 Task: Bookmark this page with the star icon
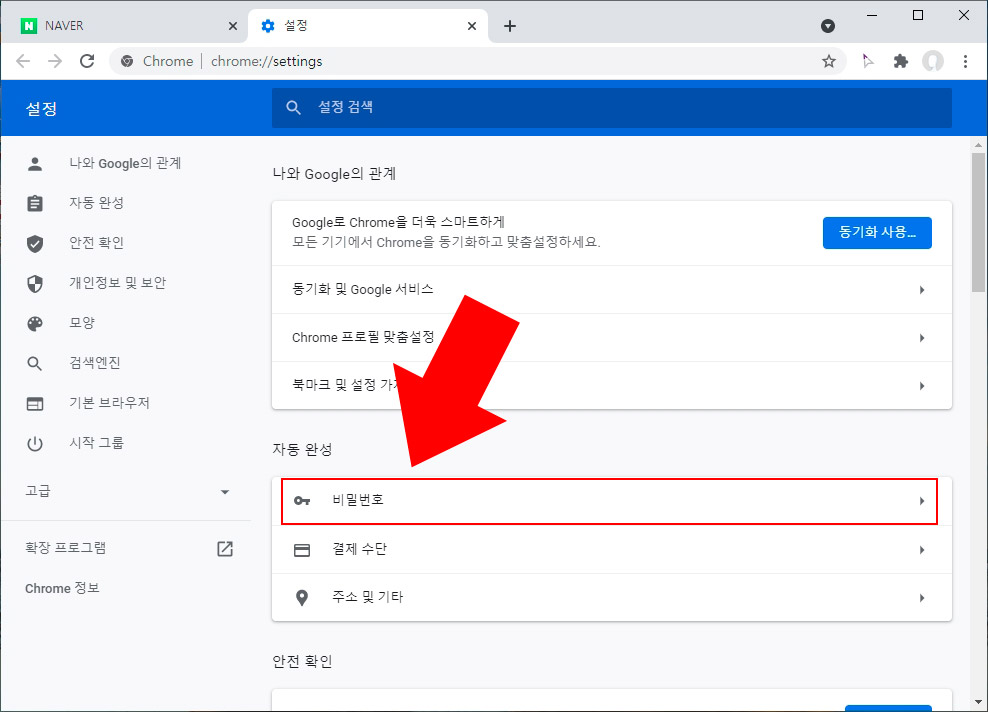click(x=829, y=61)
